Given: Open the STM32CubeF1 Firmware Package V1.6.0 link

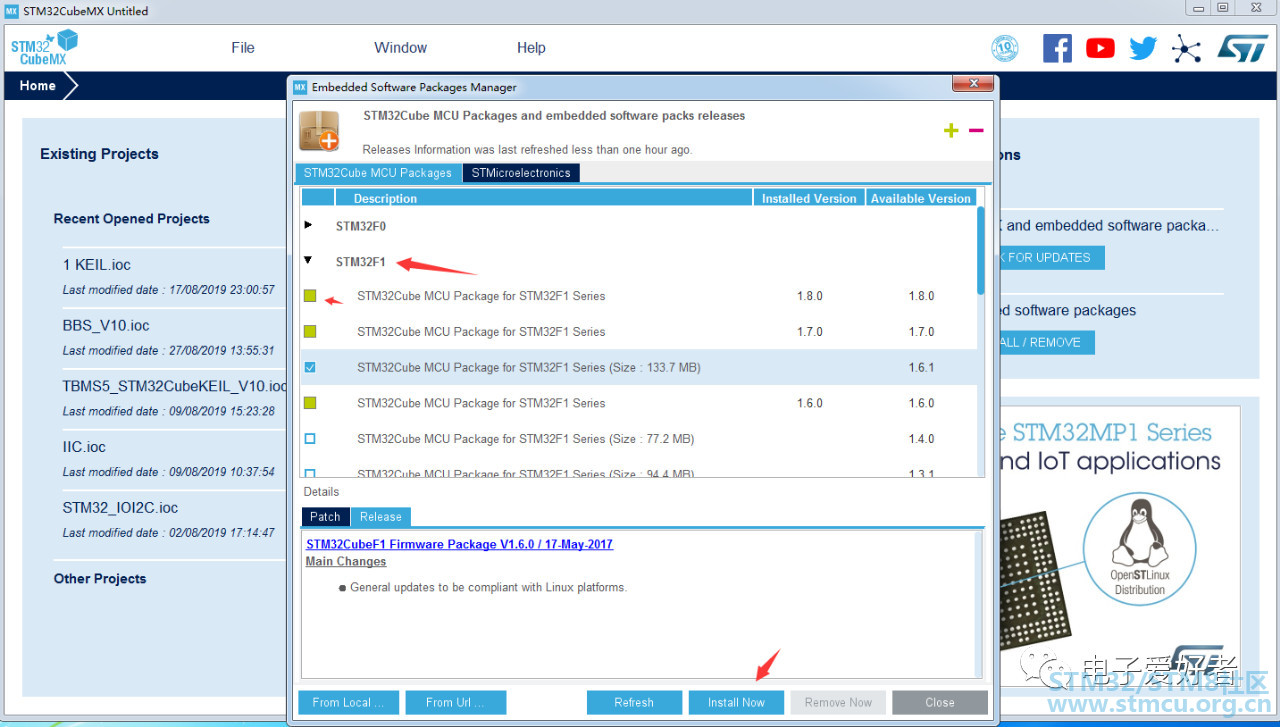Looking at the screenshot, I should coord(459,545).
